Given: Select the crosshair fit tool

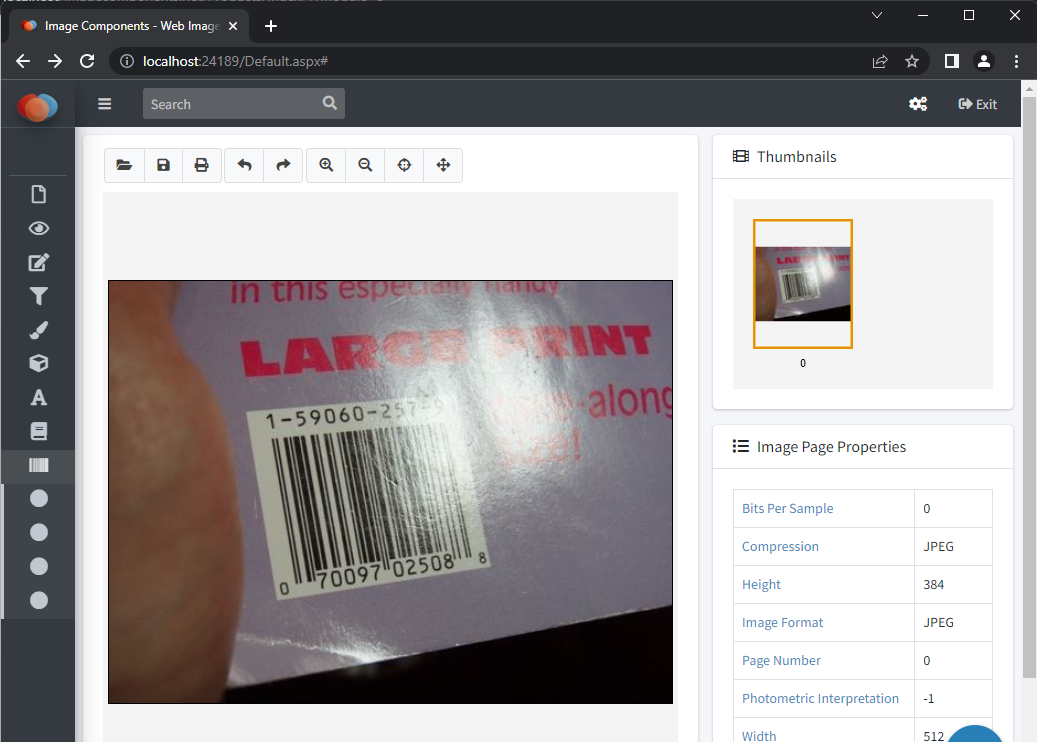Looking at the screenshot, I should click(404, 165).
